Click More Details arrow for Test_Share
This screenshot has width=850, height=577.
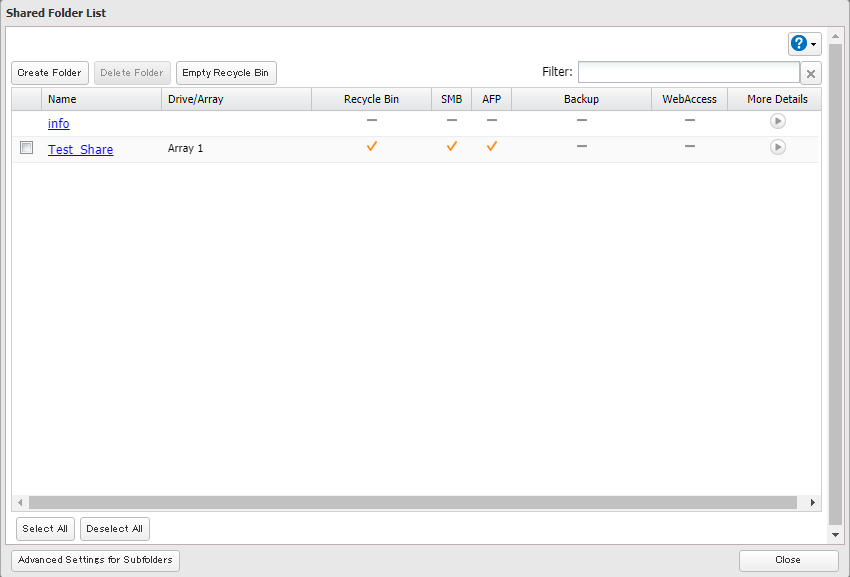tap(777, 147)
